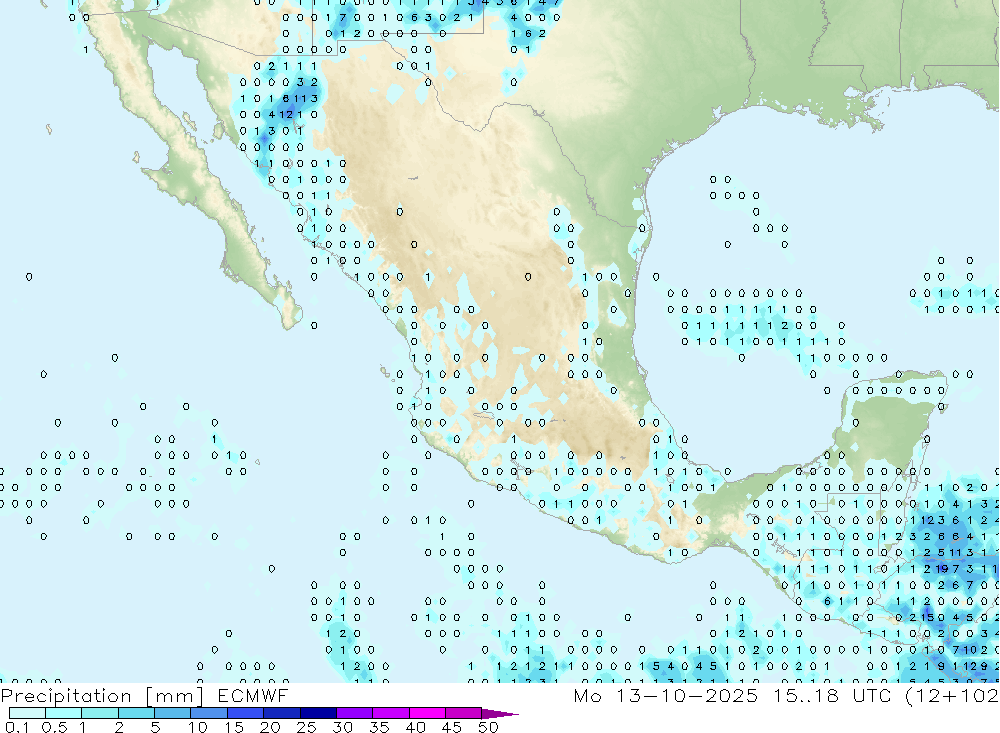Click the '20' legend value label
The width and height of the screenshot is (1000, 733).
coord(270,727)
